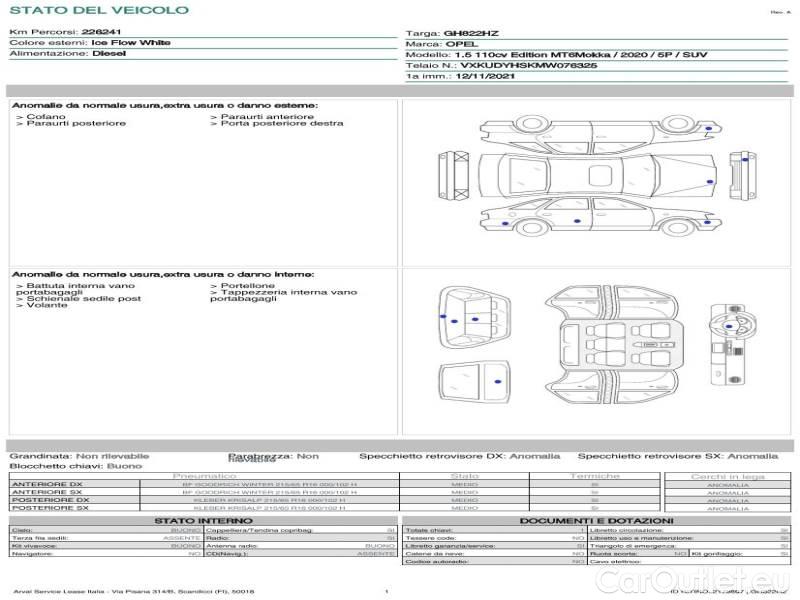The width and height of the screenshot is (800, 600).
Task: Click the STATO DEL VEICOLO heading
Action: click(98, 10)
